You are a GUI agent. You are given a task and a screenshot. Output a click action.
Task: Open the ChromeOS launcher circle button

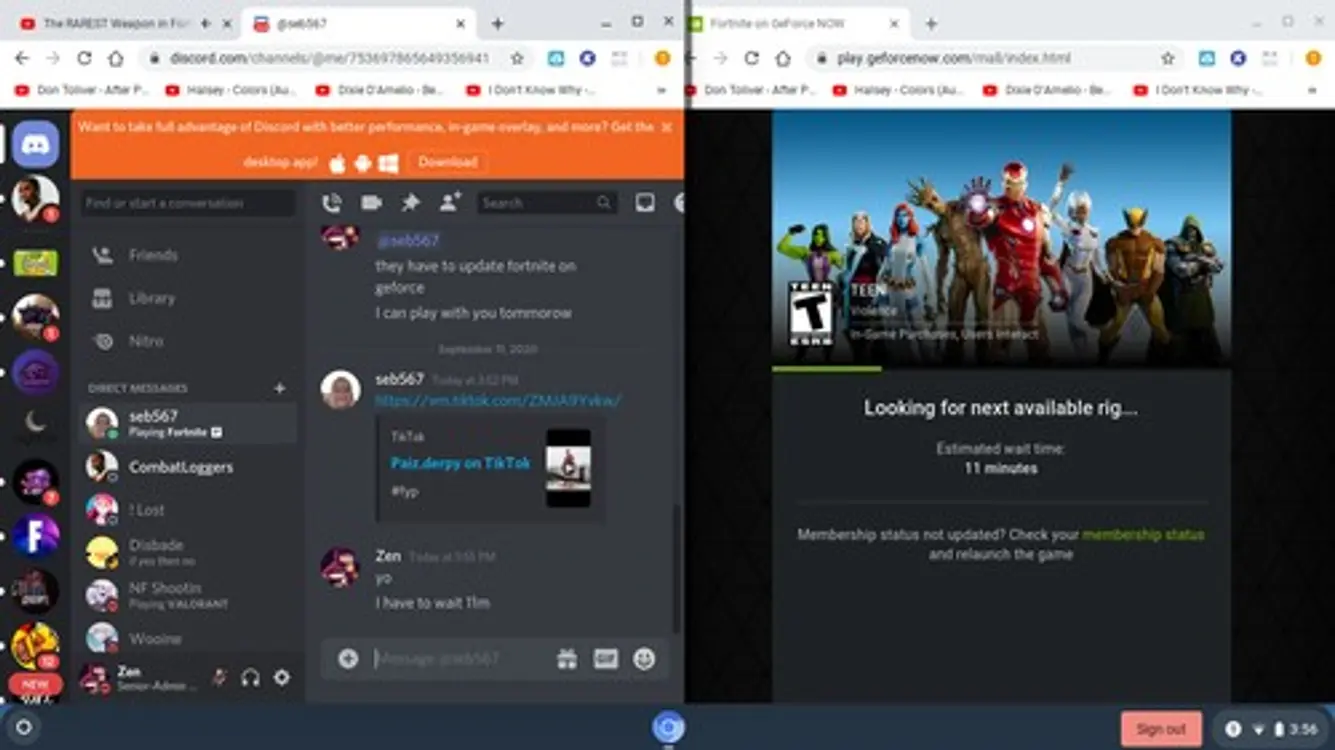click(24, 728)
